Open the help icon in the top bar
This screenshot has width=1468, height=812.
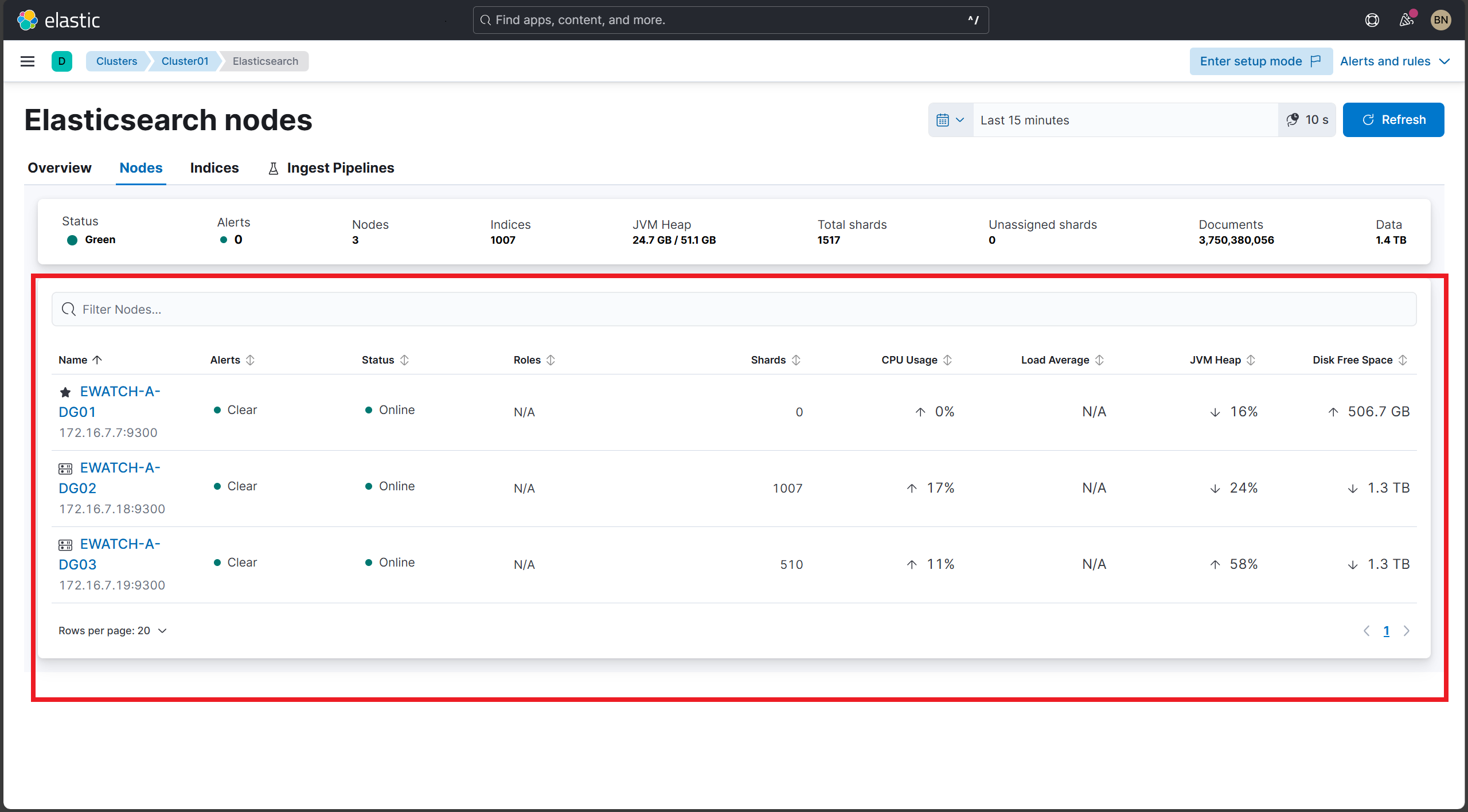click(x=1372, y=19)
